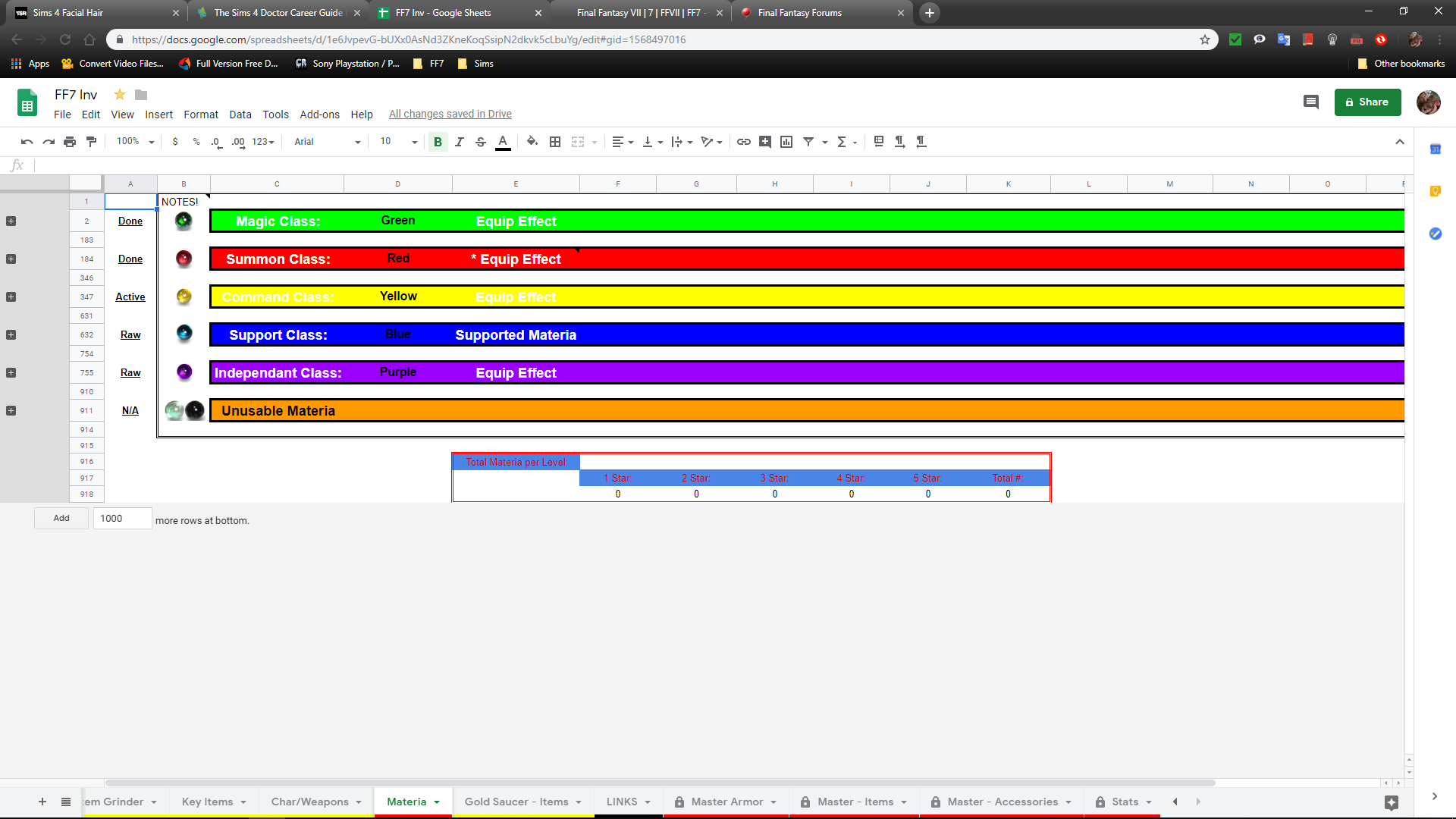Screen dimensions: 1456x819
Task: Toggle bold formatting
Action: coord(438,142)
